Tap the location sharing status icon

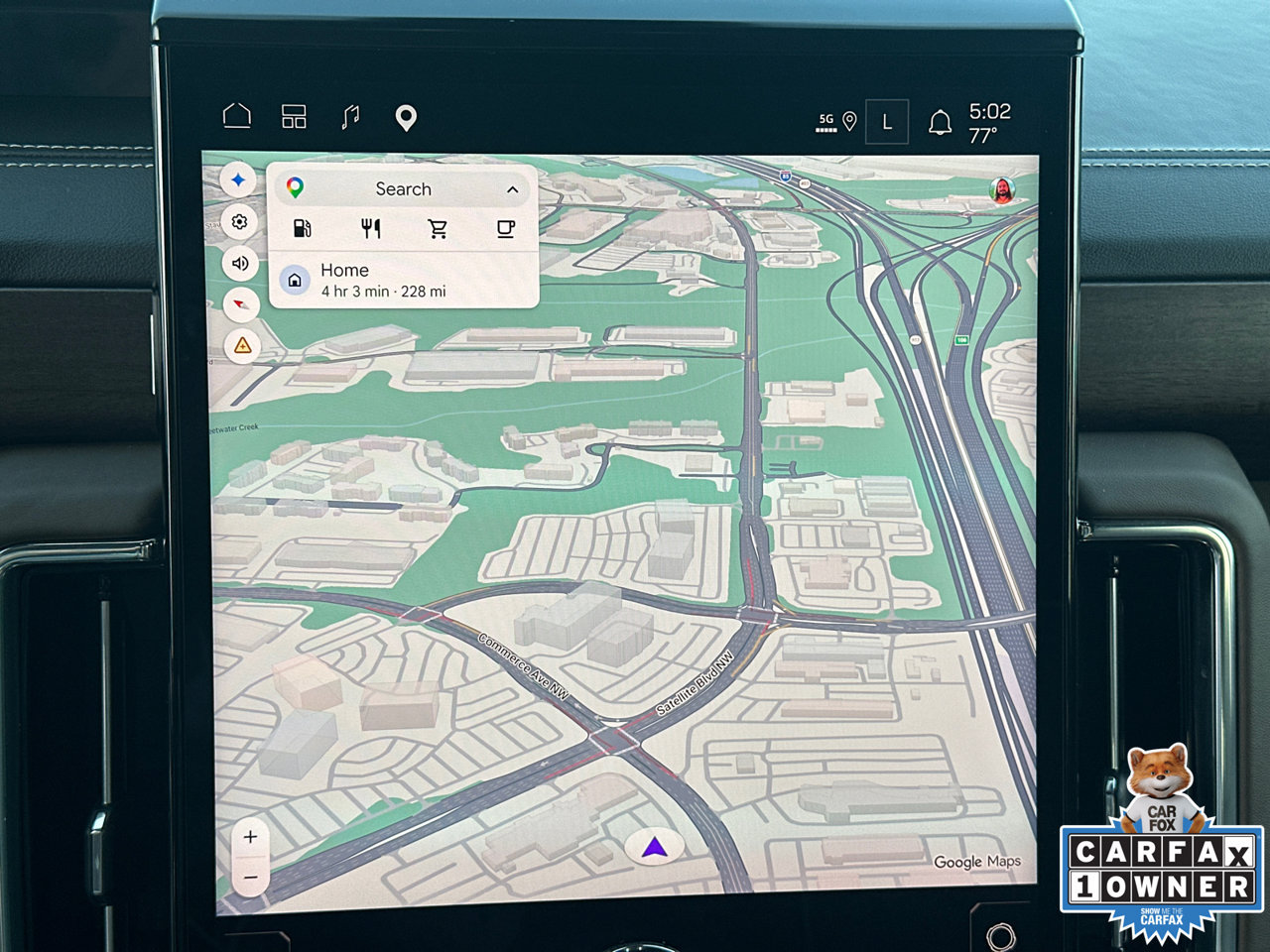point(849,122)
